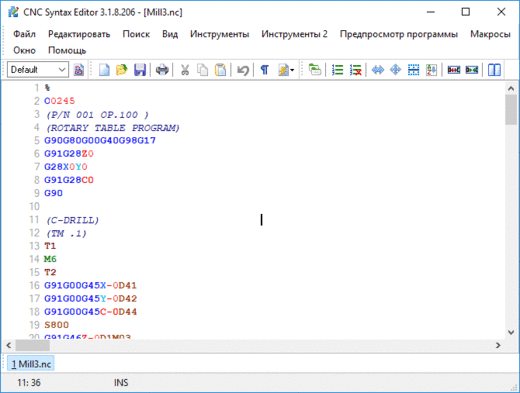Create a new file with blank page icon
Viewport: 520px width, 393px height.
click(104, 70)
